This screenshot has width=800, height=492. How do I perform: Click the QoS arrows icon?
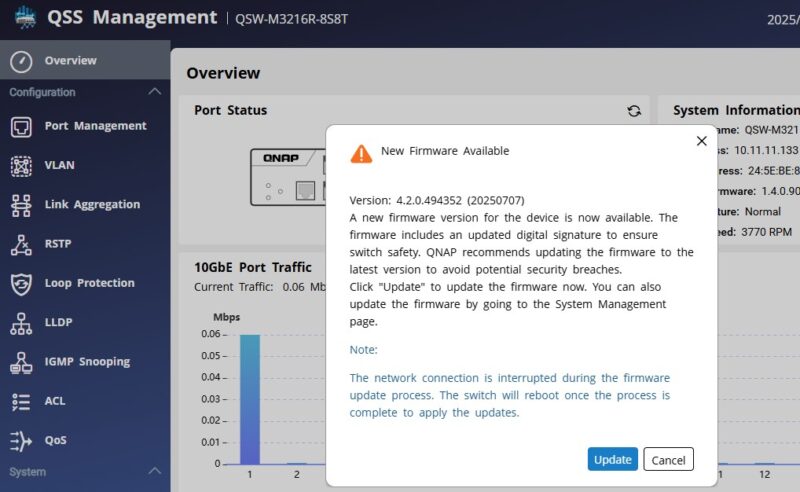(x=21, y=441)
